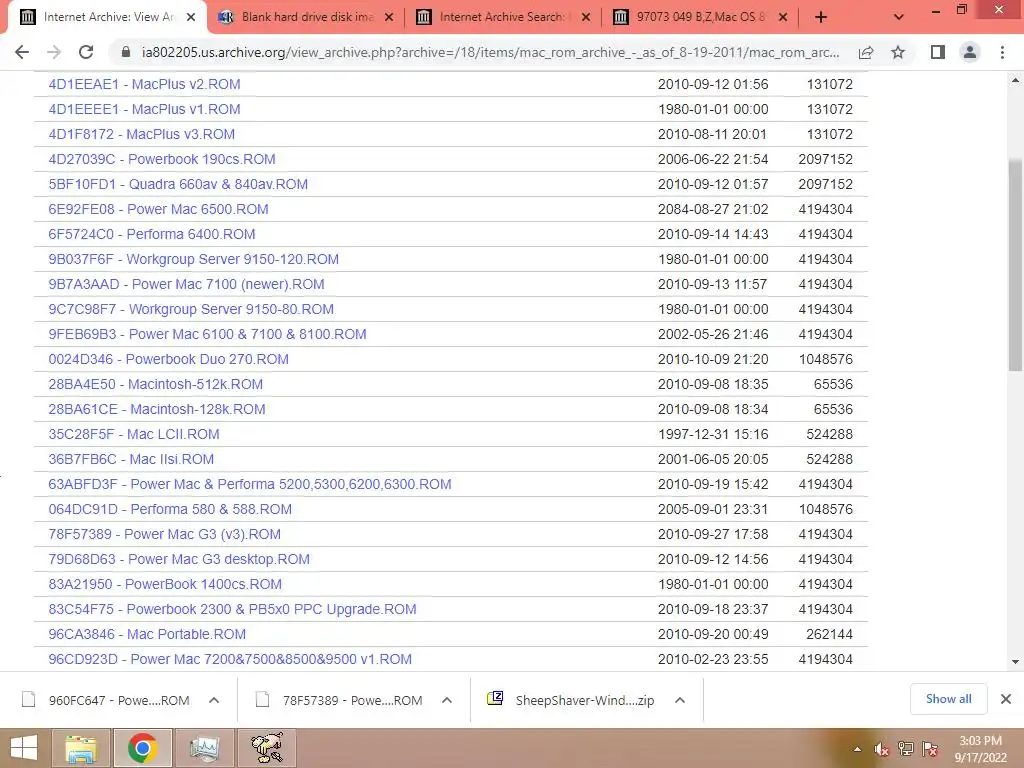Viewport: 1024px width, 768px height.
Task: Open 9B037F6F - Workgroup Server 9150-120.ROM
Action: pyautogui.click(x=193, y=259)
